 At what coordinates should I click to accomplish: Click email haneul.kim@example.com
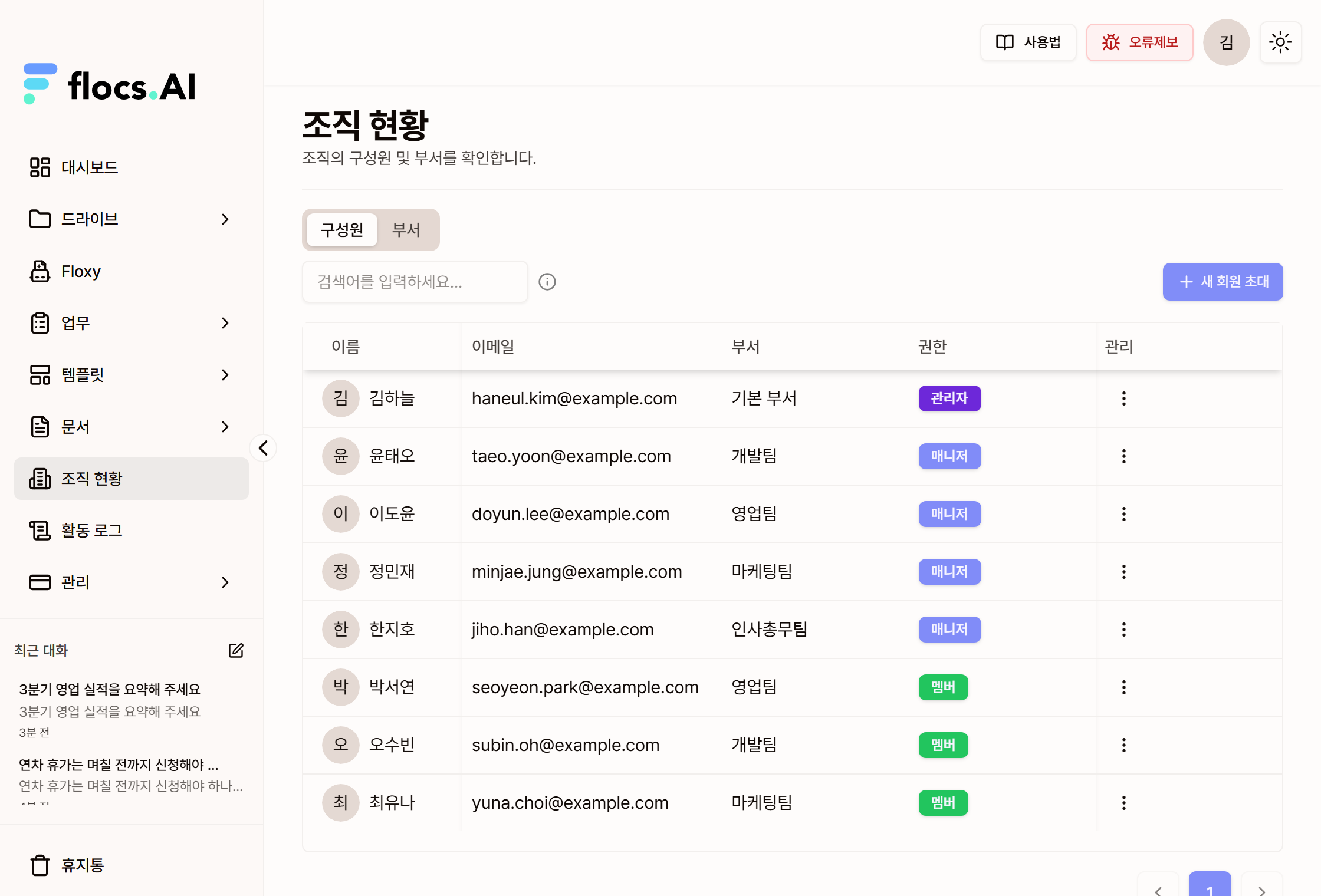tap(574, 398)
